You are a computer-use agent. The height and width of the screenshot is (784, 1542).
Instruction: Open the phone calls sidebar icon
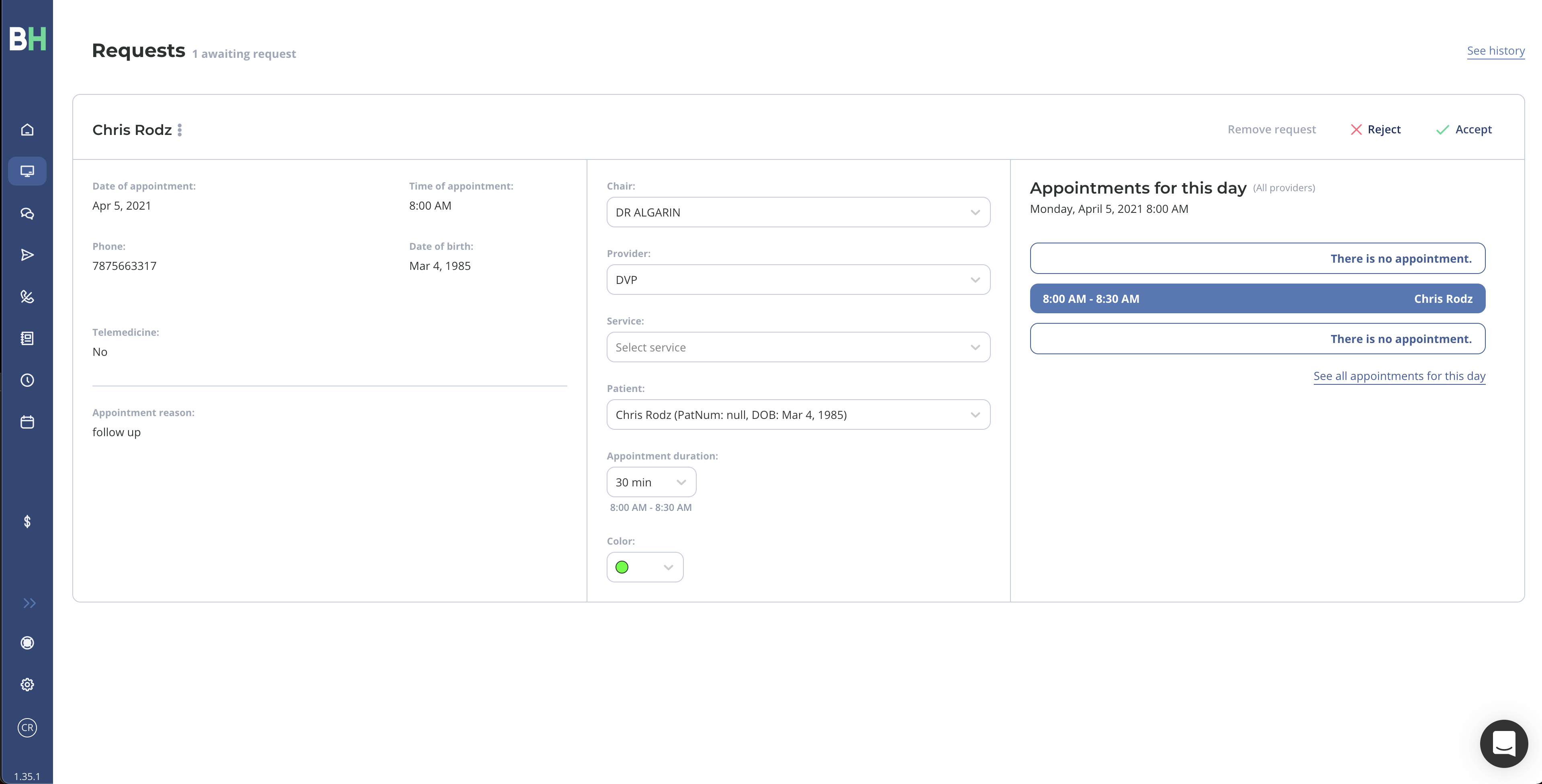pyautogui.click(x=27, y=297)
